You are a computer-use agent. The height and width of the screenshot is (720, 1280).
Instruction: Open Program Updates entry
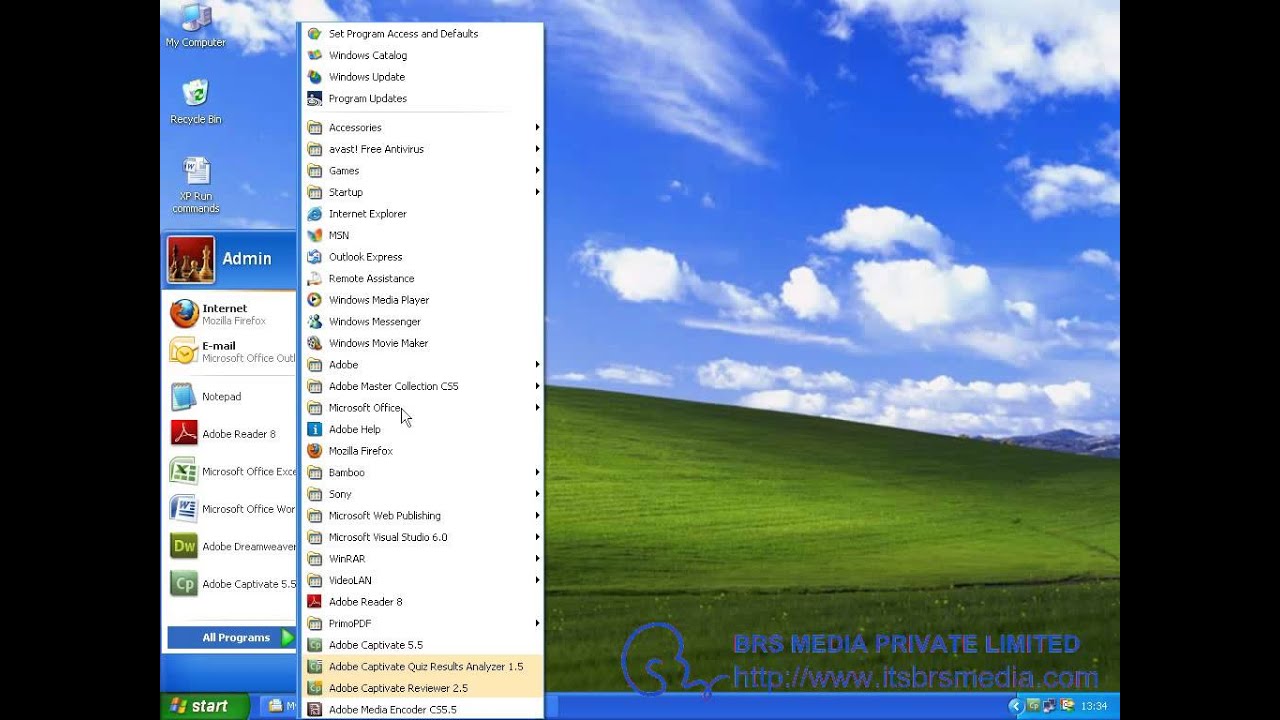click(x=422, y=98)
